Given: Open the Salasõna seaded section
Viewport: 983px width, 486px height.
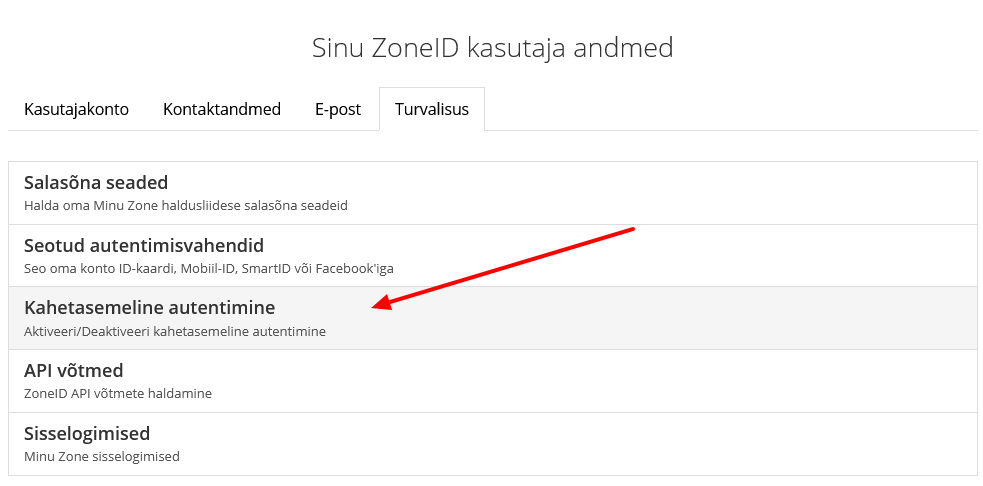Looking at the screenshot, I should click(x=96, y=182).
